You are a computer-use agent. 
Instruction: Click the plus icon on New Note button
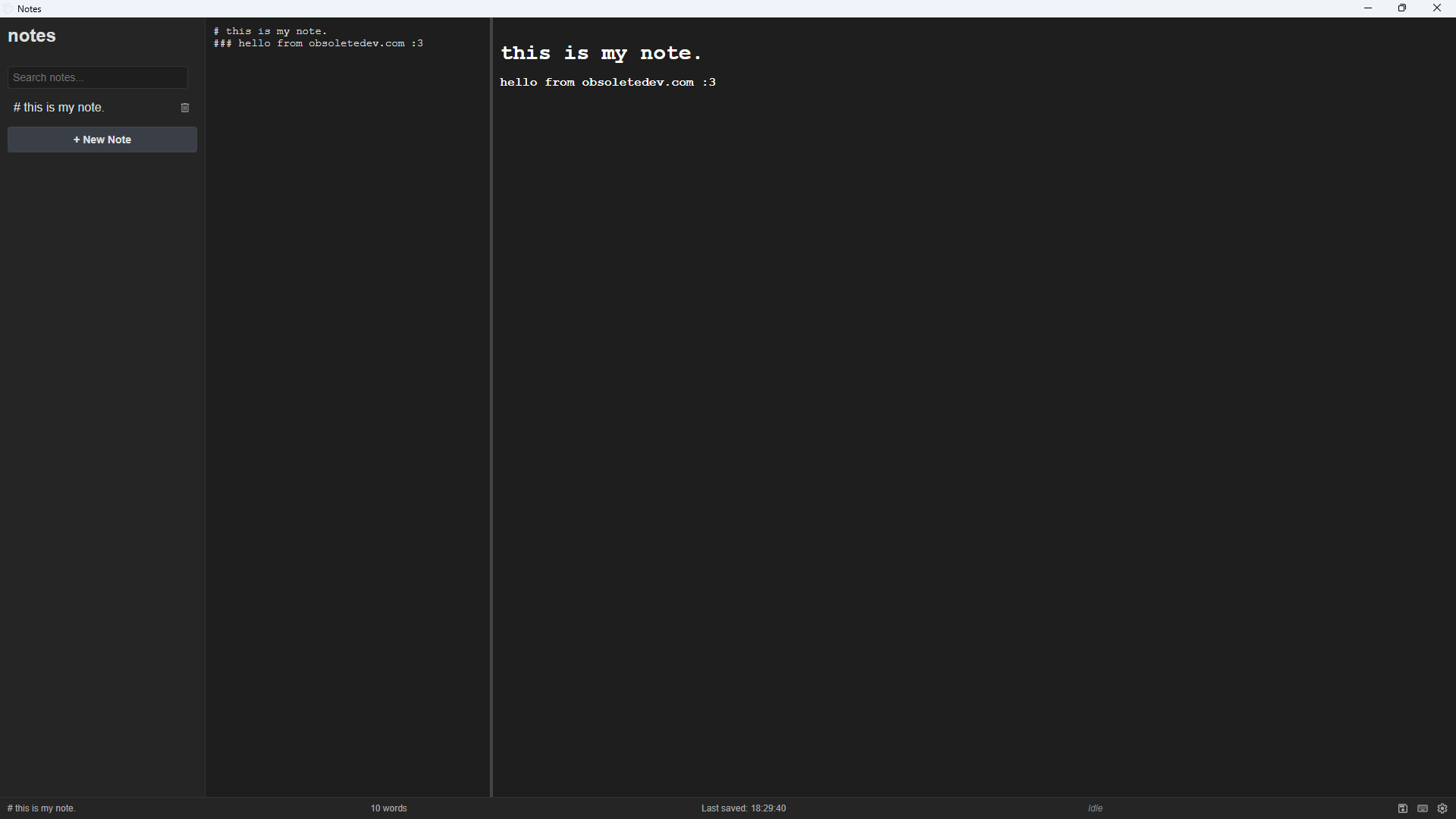click(77, 140)
